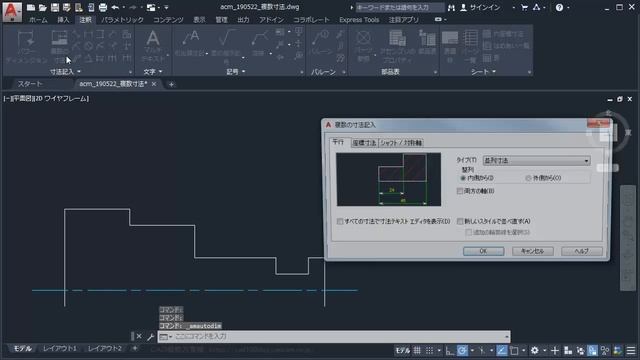Click the ヘルプ button in dialog

click(582, 251)
